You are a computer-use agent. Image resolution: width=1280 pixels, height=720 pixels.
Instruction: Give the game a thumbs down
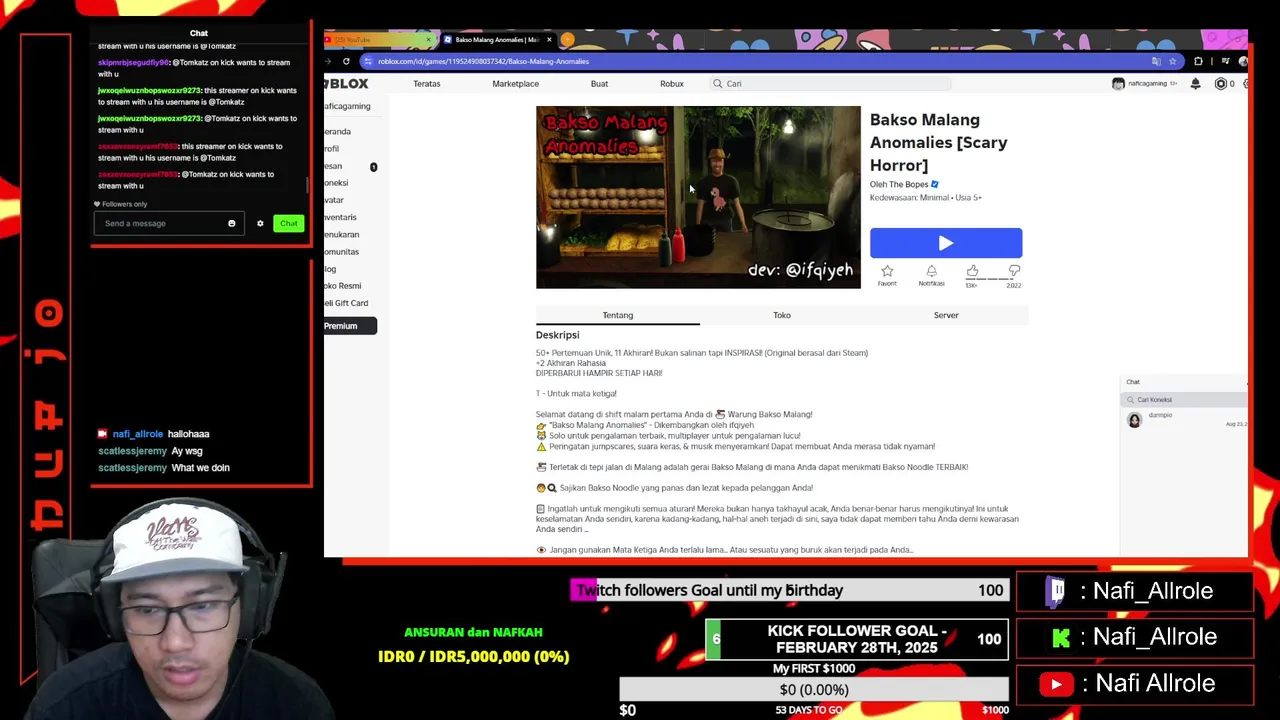1014,271
